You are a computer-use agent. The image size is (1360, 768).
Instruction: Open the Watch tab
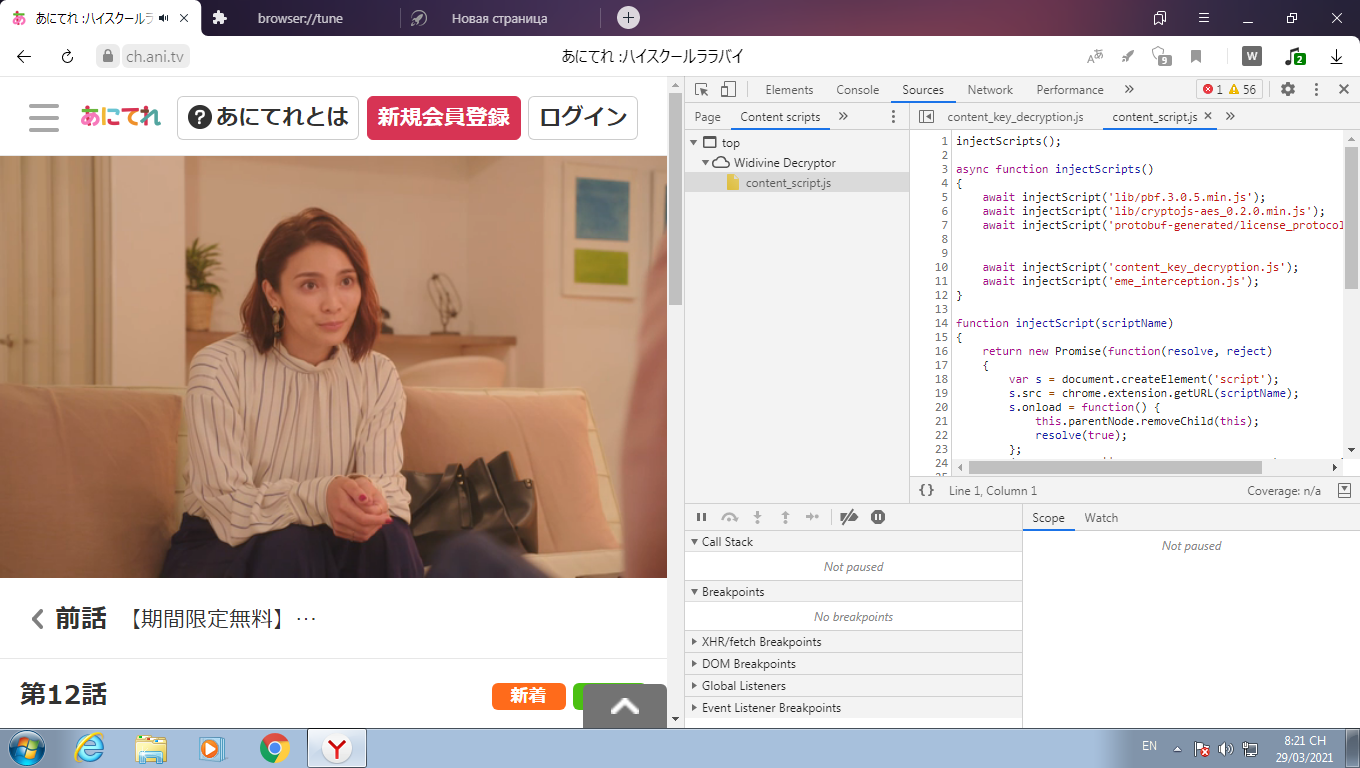(1101, 517)
